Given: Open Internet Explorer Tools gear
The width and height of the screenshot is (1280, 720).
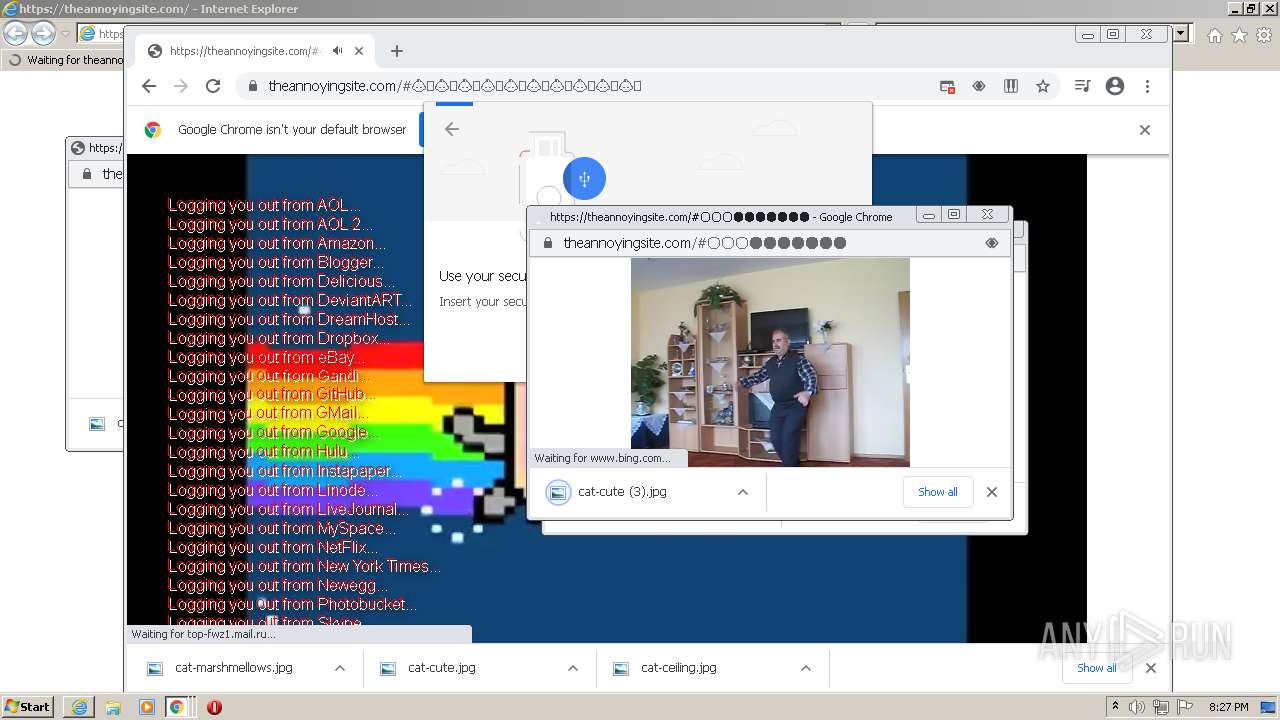Looking at the screenshot, I should (1264, 35).
